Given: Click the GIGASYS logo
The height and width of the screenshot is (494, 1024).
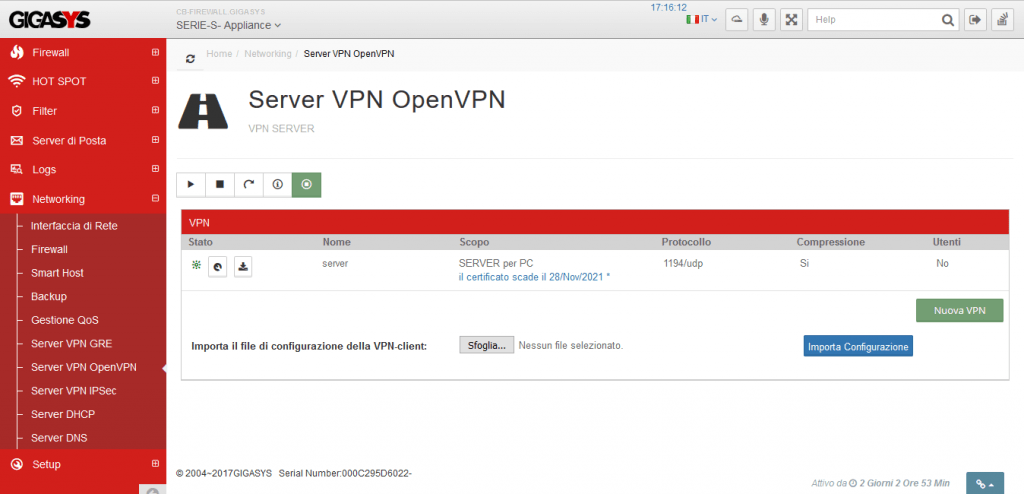Looking at the screenshot, I should click(x=50, y=19).
